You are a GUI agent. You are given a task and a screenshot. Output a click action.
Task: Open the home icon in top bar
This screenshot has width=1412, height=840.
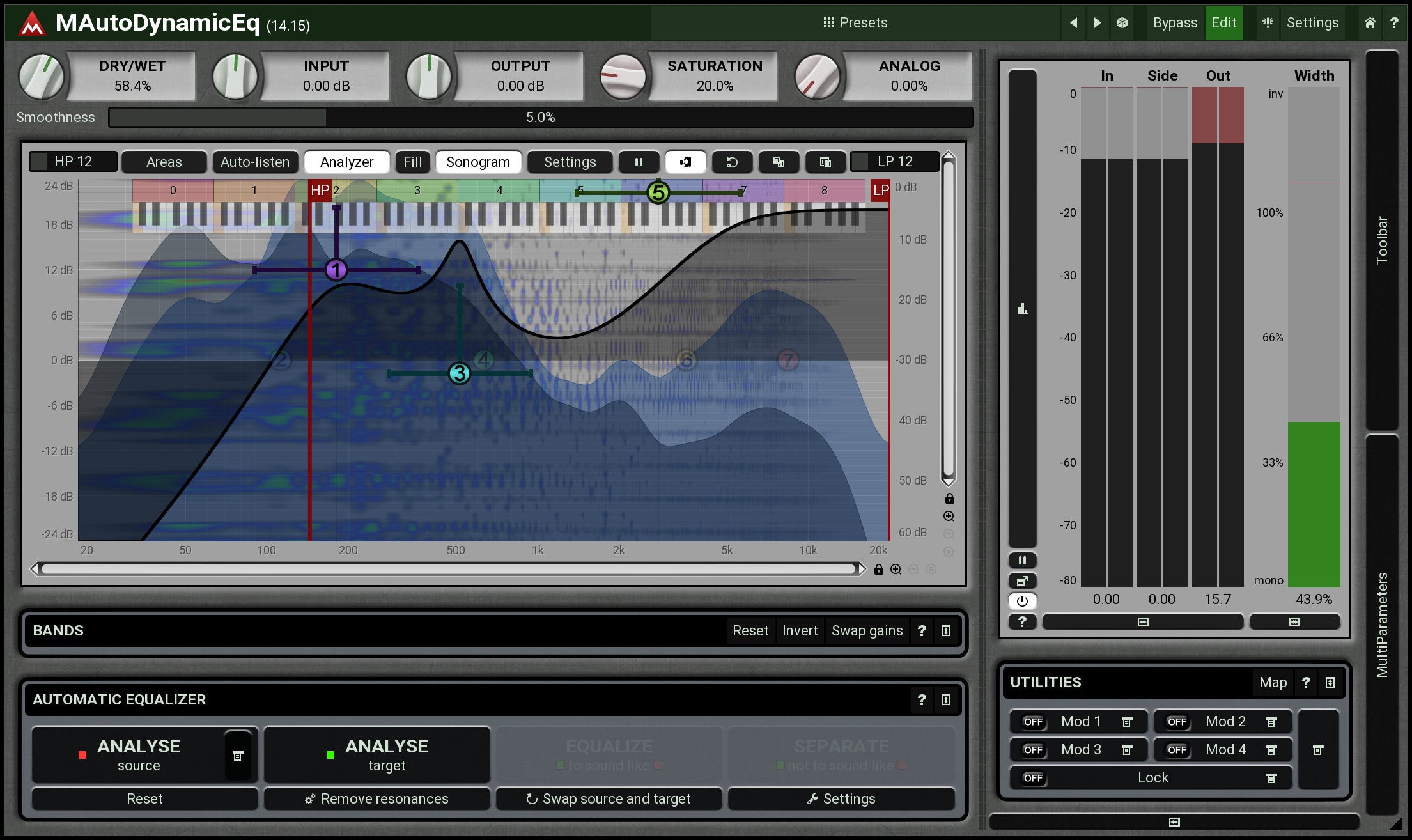click(x=1369, y=23)
